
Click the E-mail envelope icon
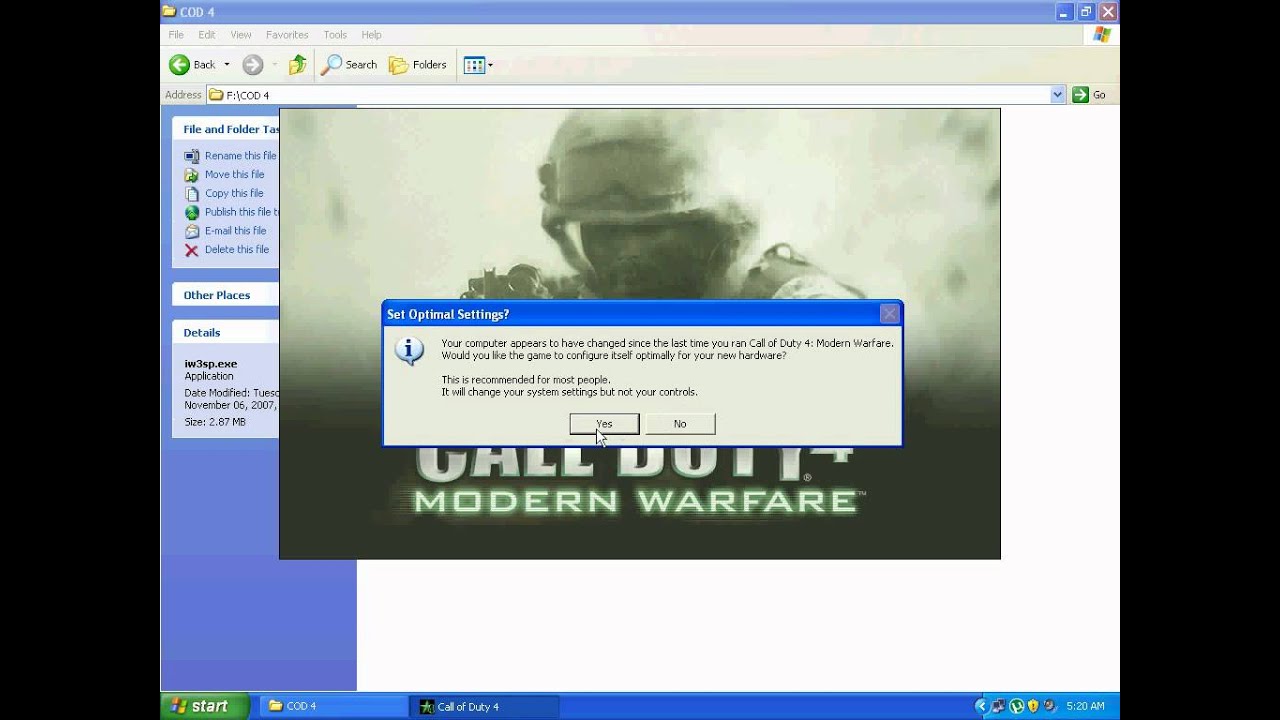[192, 231]
